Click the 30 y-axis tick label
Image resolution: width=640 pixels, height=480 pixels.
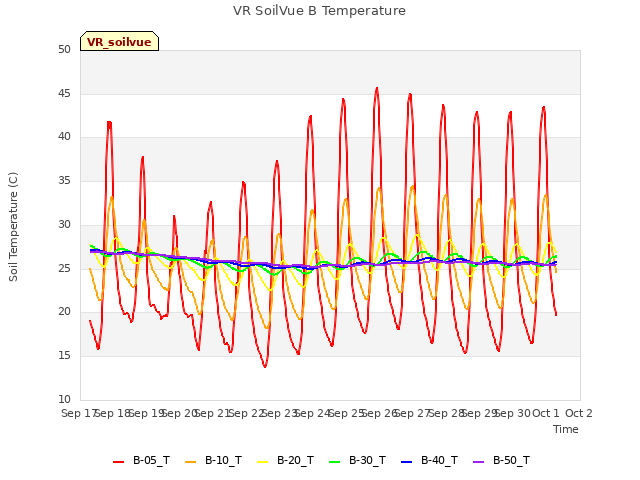point(64,224)
